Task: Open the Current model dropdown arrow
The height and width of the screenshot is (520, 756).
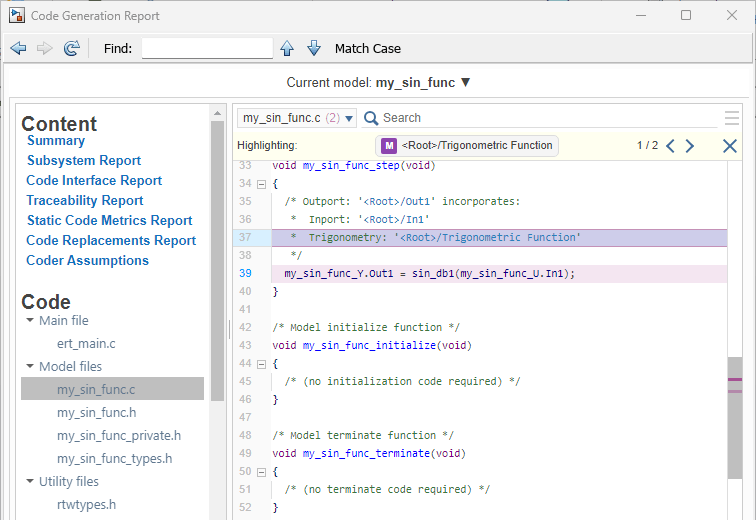Action: click(x=465, y=82)
